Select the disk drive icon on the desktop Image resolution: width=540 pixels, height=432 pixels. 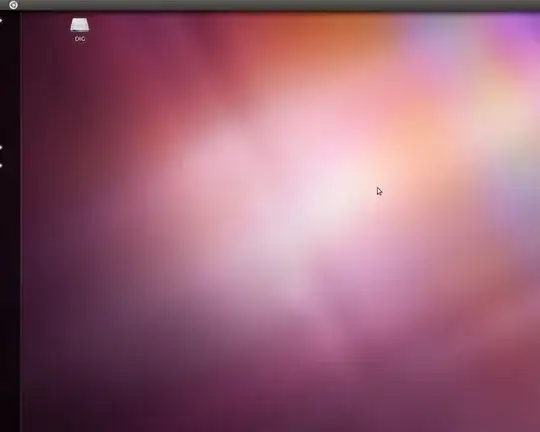pyautogui.click(x=80, y=25)
